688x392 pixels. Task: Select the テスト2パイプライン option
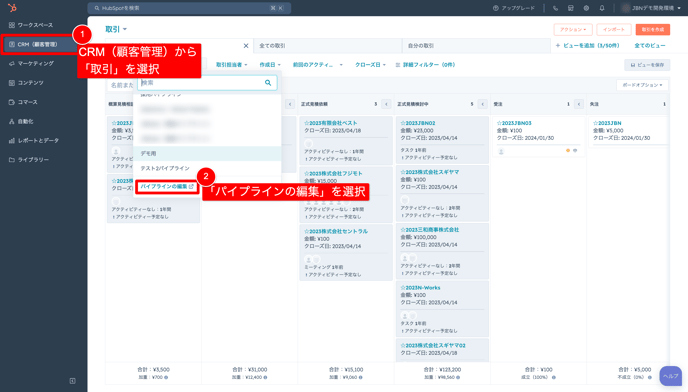pos(207,169)
